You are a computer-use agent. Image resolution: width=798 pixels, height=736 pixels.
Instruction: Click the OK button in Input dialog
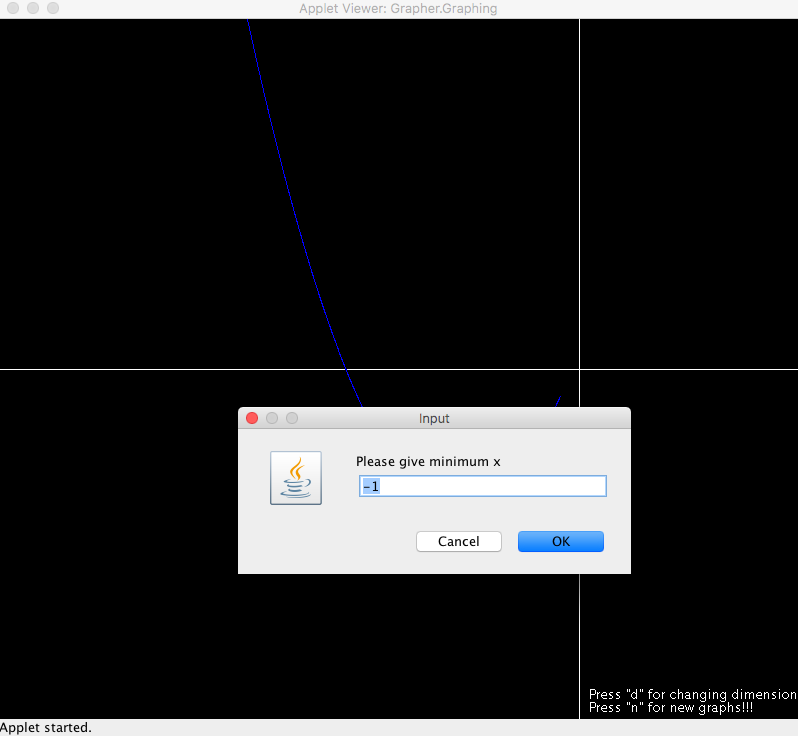pyautogui.click(x=561, y=542)
